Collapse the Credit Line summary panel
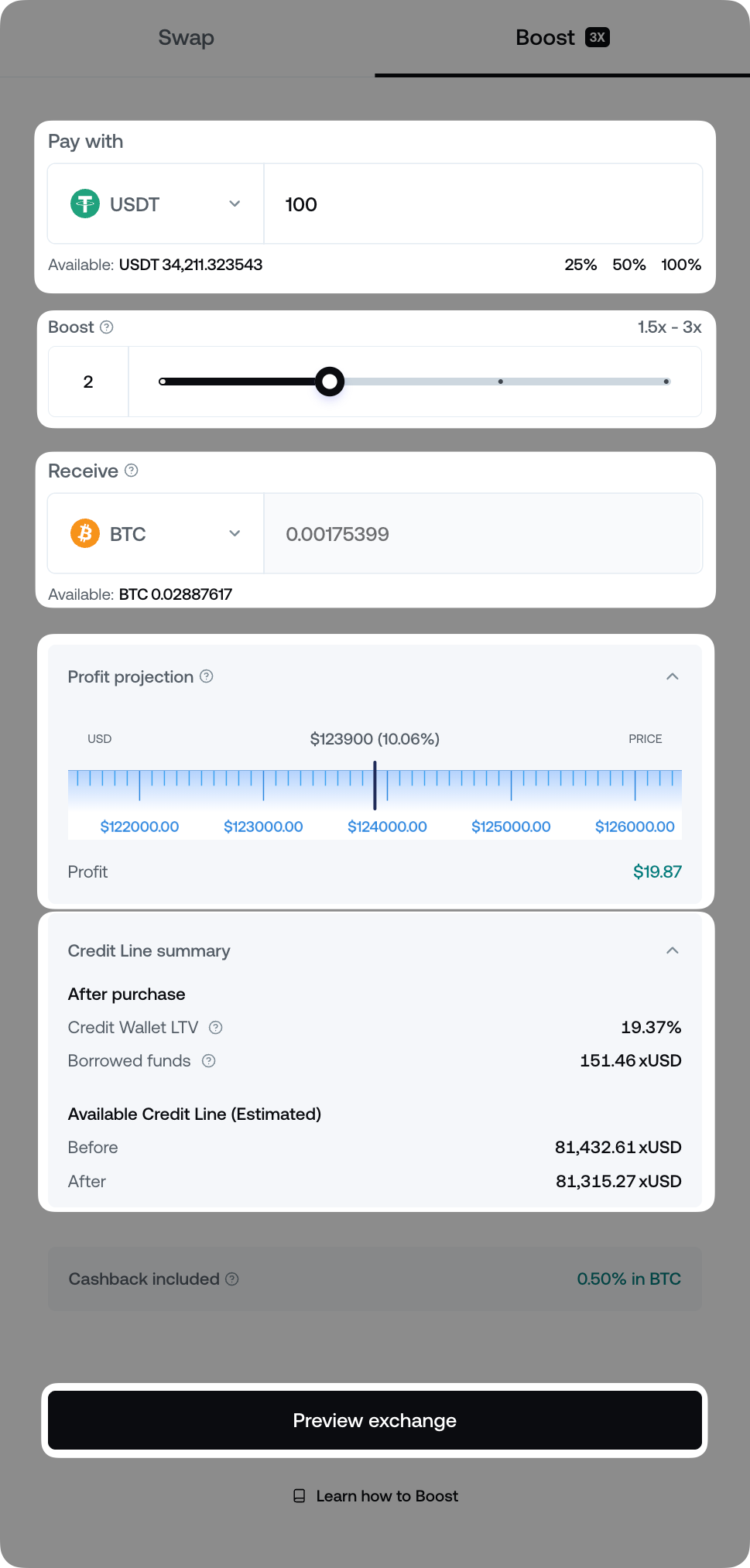Image resolution: width=750 pixels, height=1568 pixels. point(673,950)
